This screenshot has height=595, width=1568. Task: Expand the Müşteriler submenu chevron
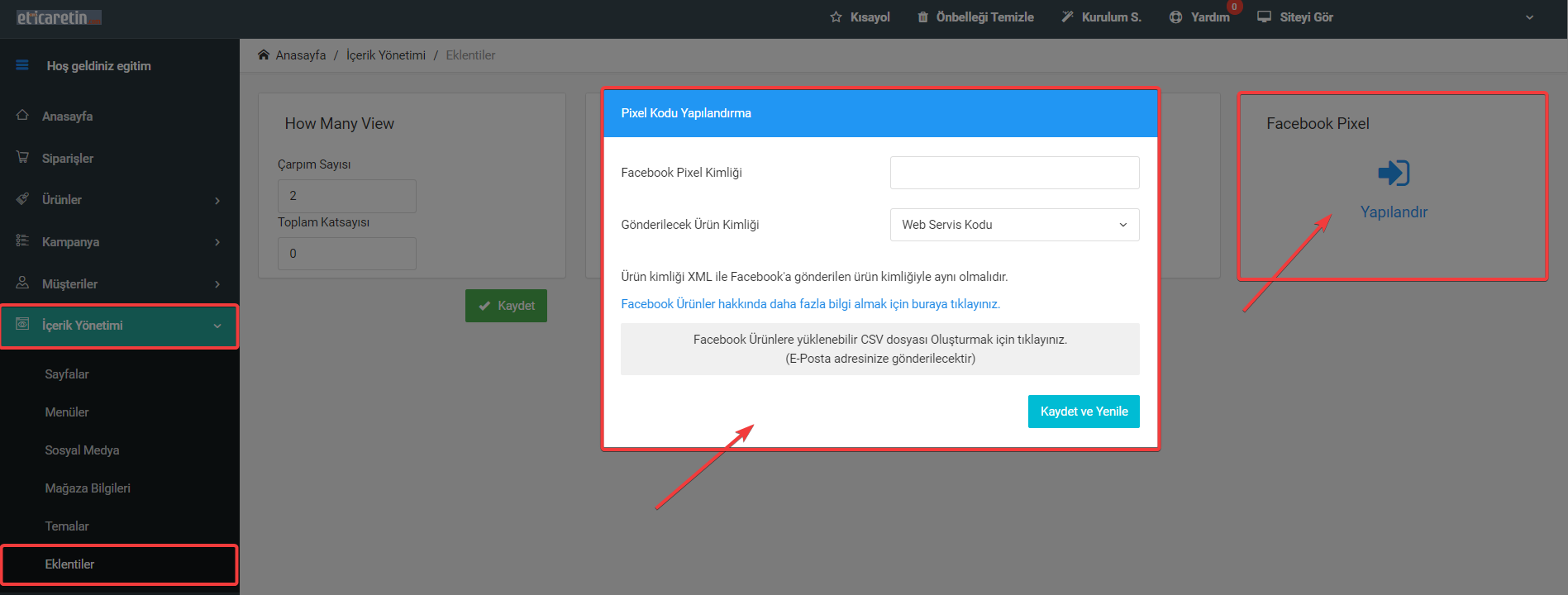pos(217,284)
